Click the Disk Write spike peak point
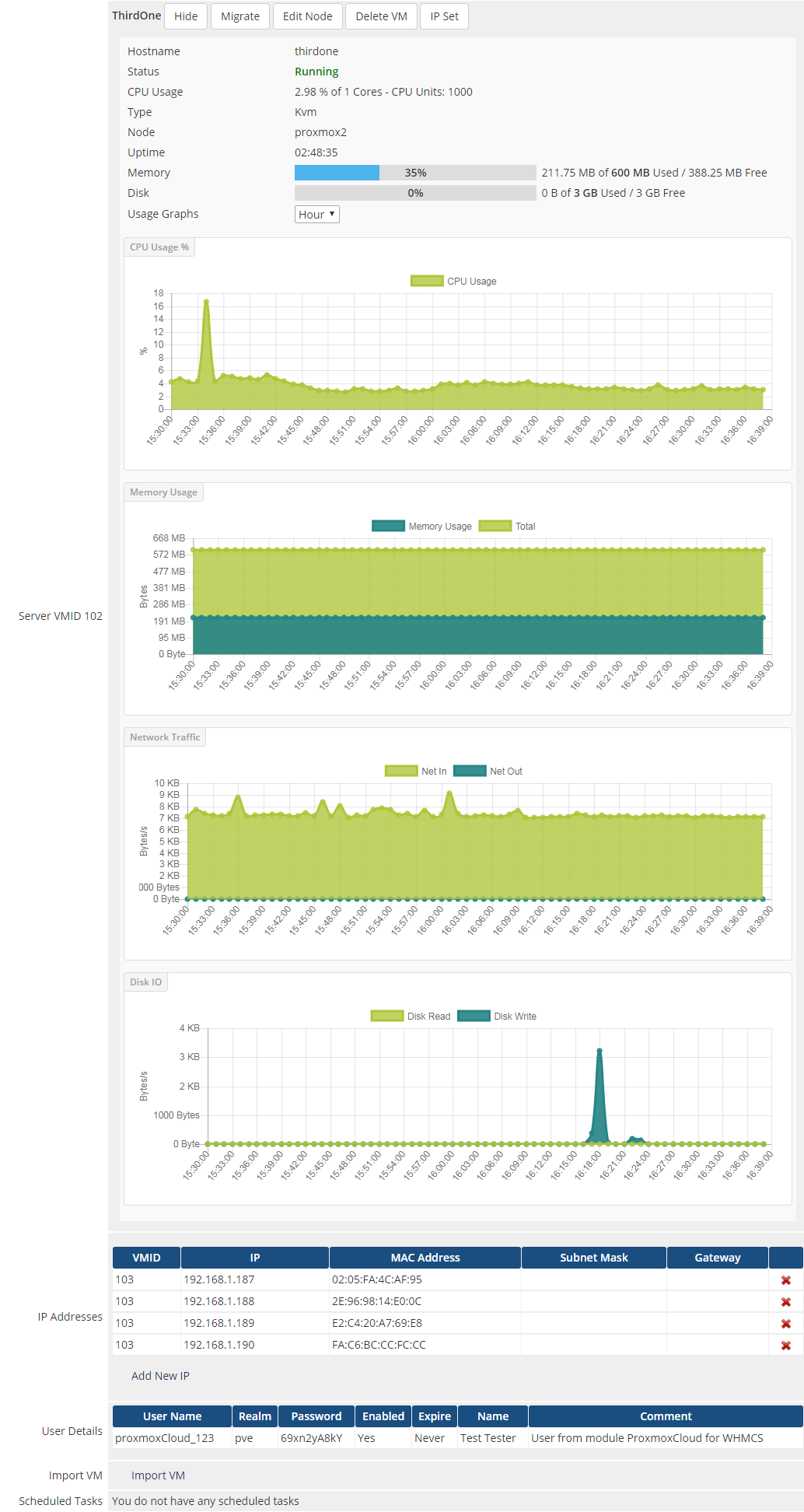The height and width of the screenshot is (1512, 804). pos(600,1051)
